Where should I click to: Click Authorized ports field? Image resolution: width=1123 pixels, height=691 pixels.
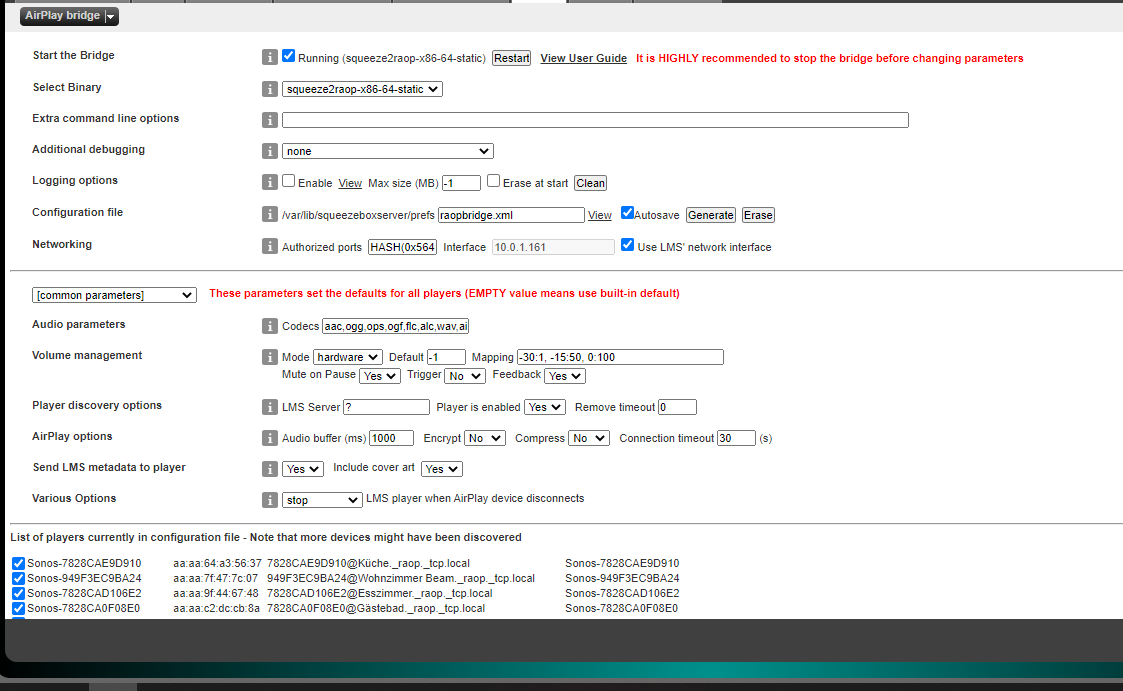coord(403,246)
